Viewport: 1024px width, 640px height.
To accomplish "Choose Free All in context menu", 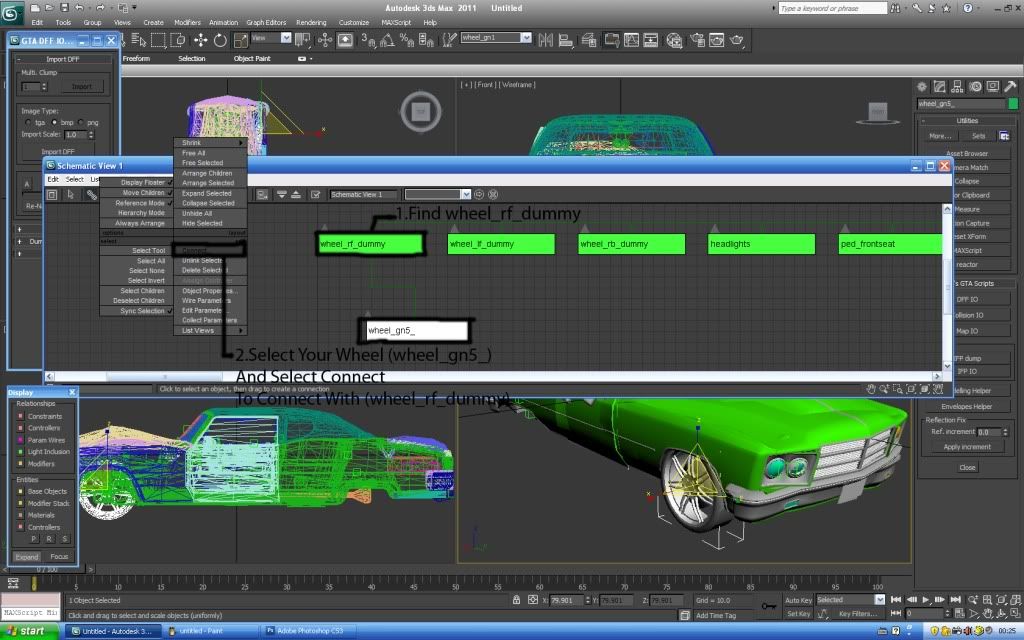I will point(210,153).
